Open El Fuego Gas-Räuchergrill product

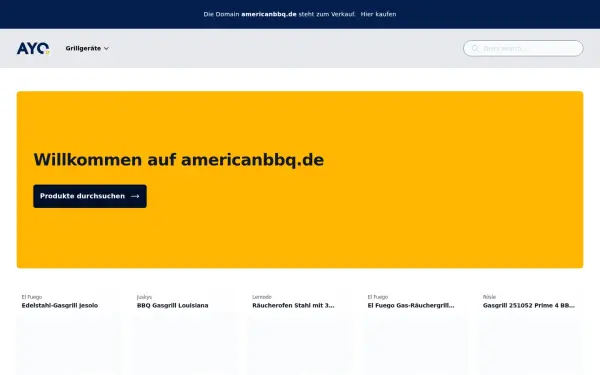(x=411, y=305)
